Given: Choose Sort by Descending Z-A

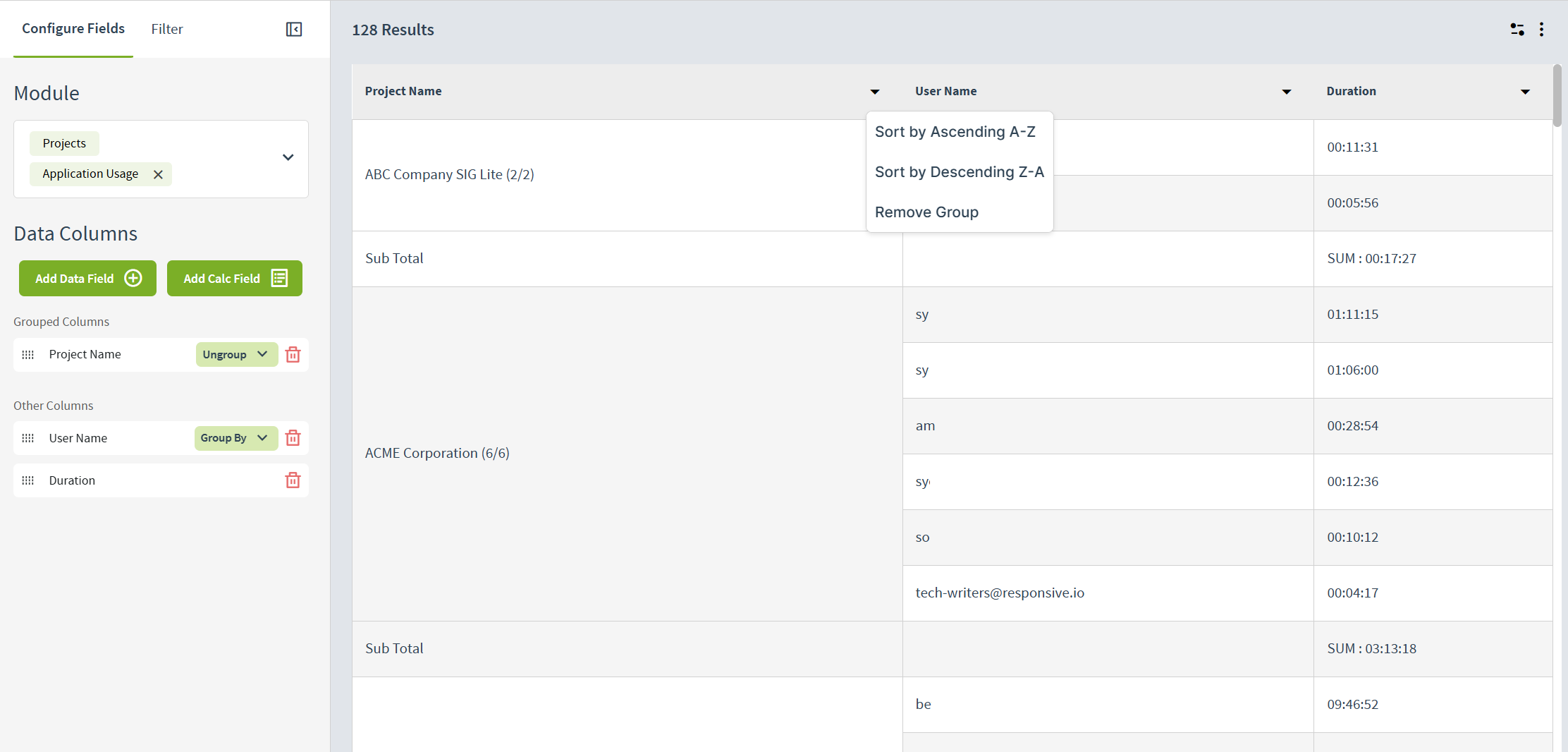Looking at the screenshot, I should pos(959,172).
